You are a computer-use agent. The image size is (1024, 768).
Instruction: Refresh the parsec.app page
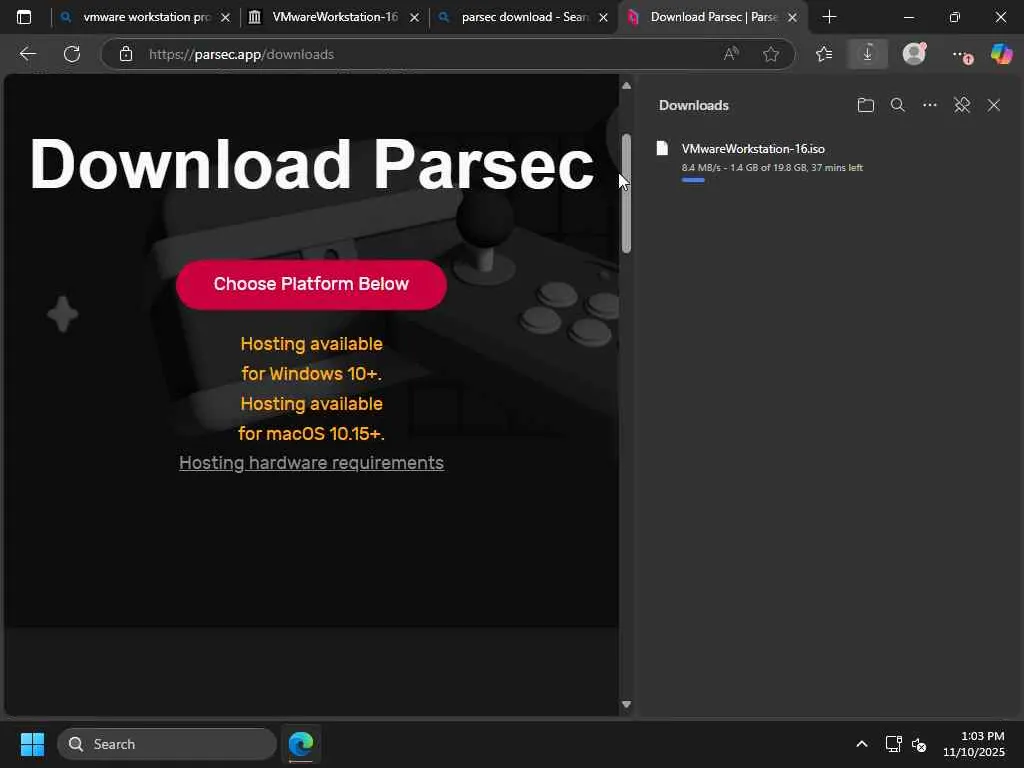click(72, 54)
